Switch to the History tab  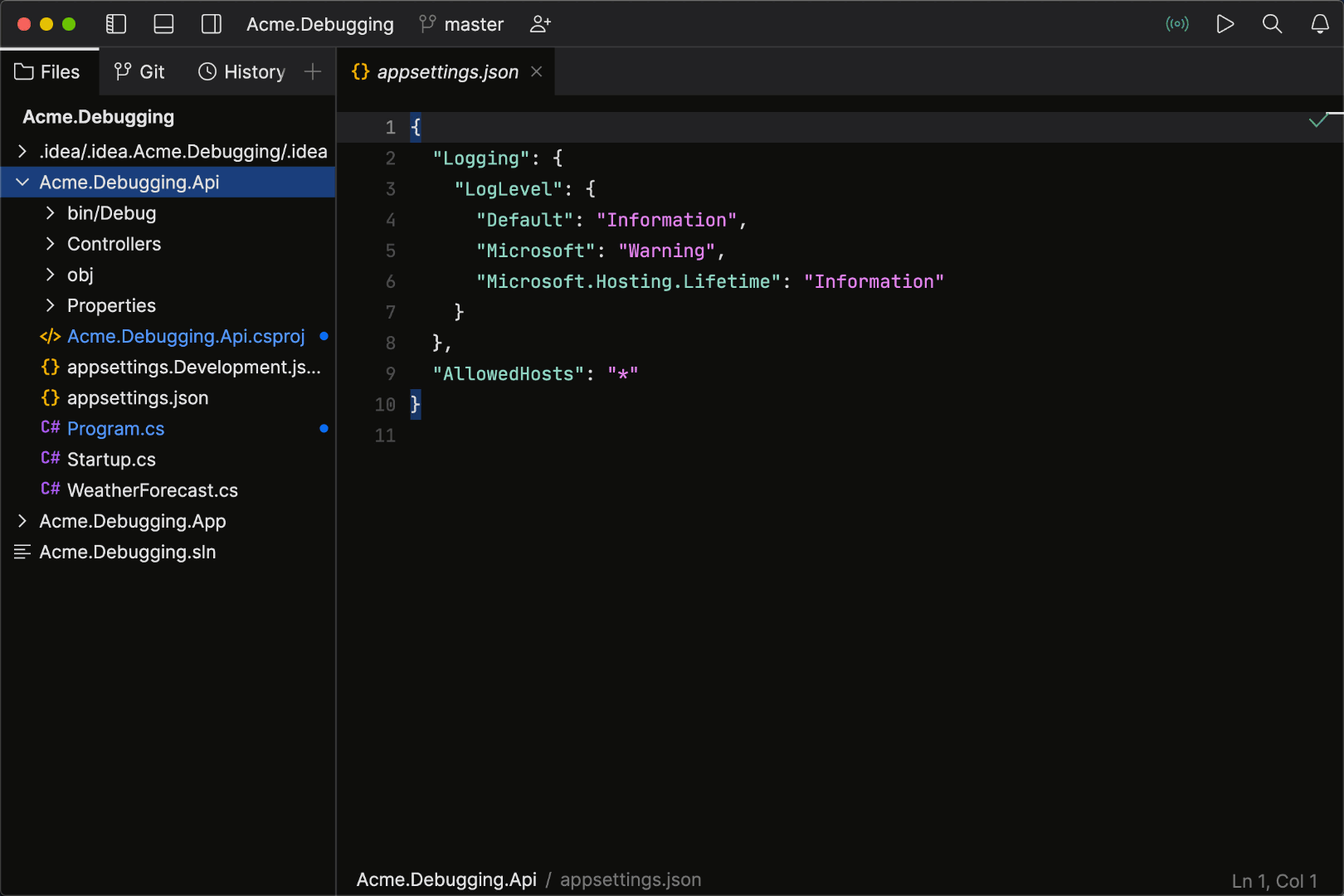241,72
